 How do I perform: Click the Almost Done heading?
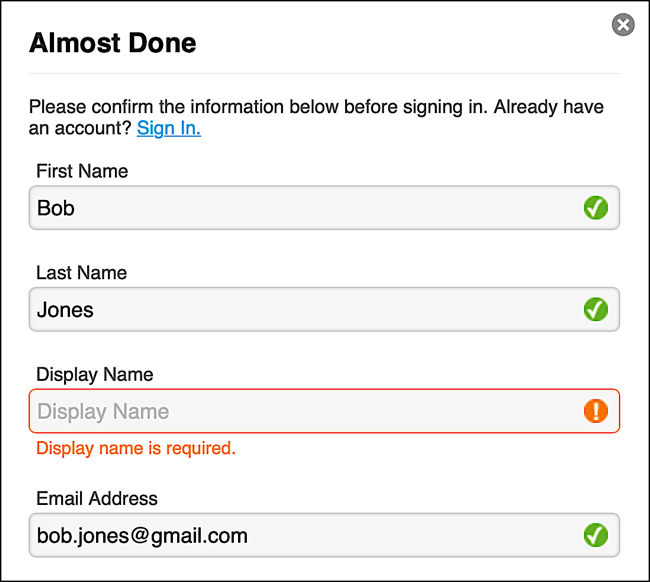[112, 43]
